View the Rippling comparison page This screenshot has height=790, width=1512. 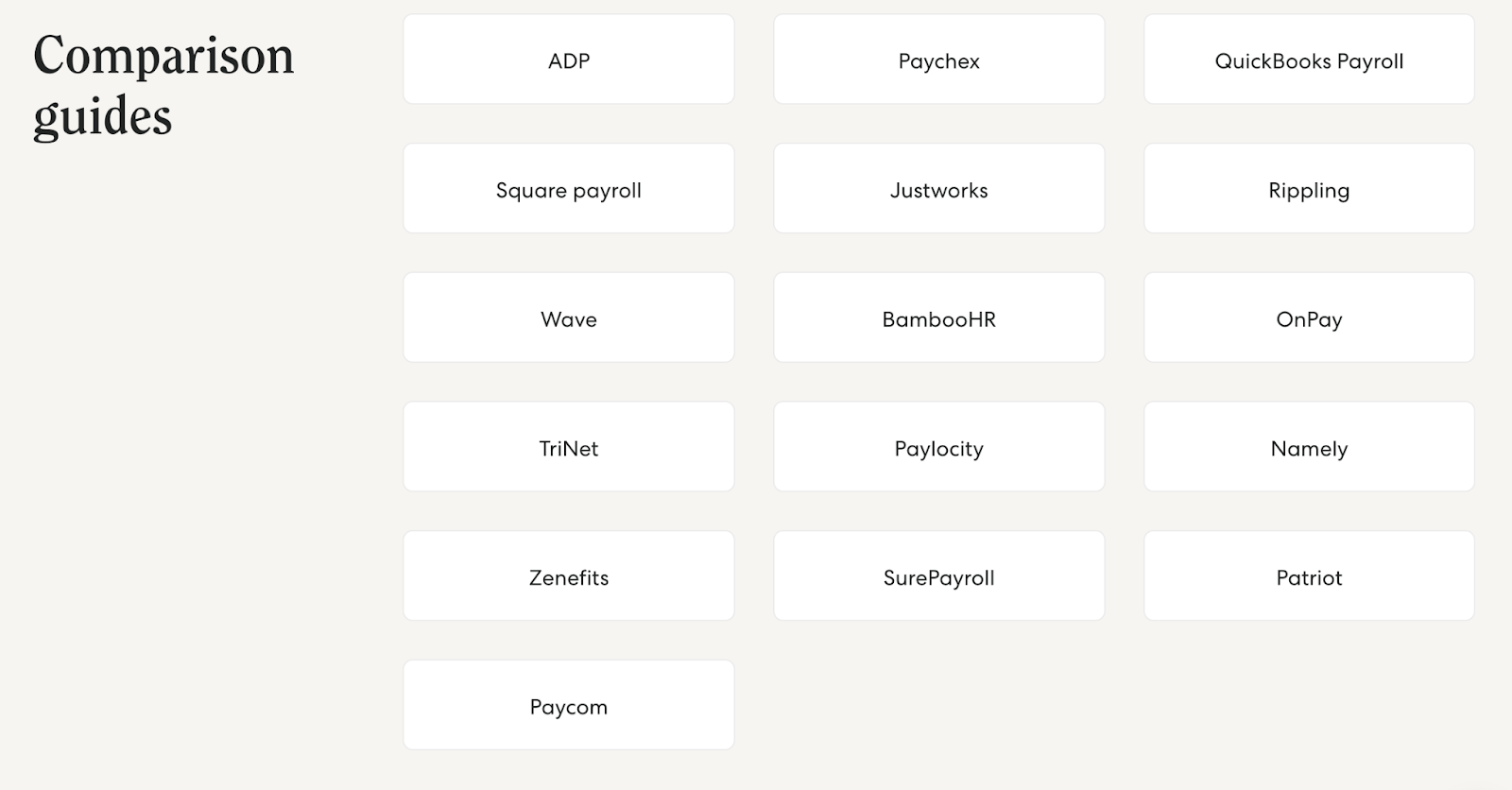[x=1309, y=187]
